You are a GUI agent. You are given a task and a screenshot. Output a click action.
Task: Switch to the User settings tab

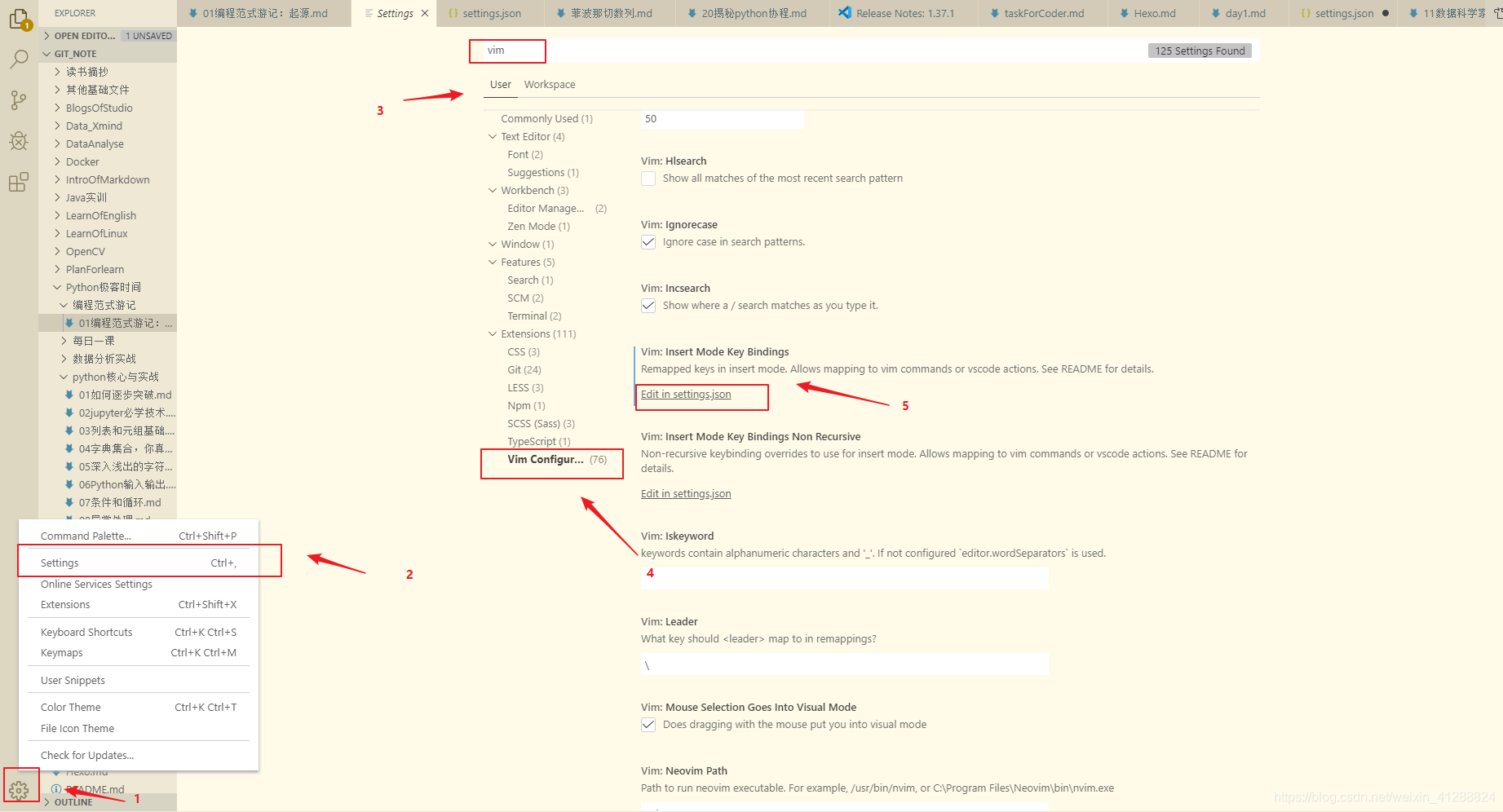501,85
